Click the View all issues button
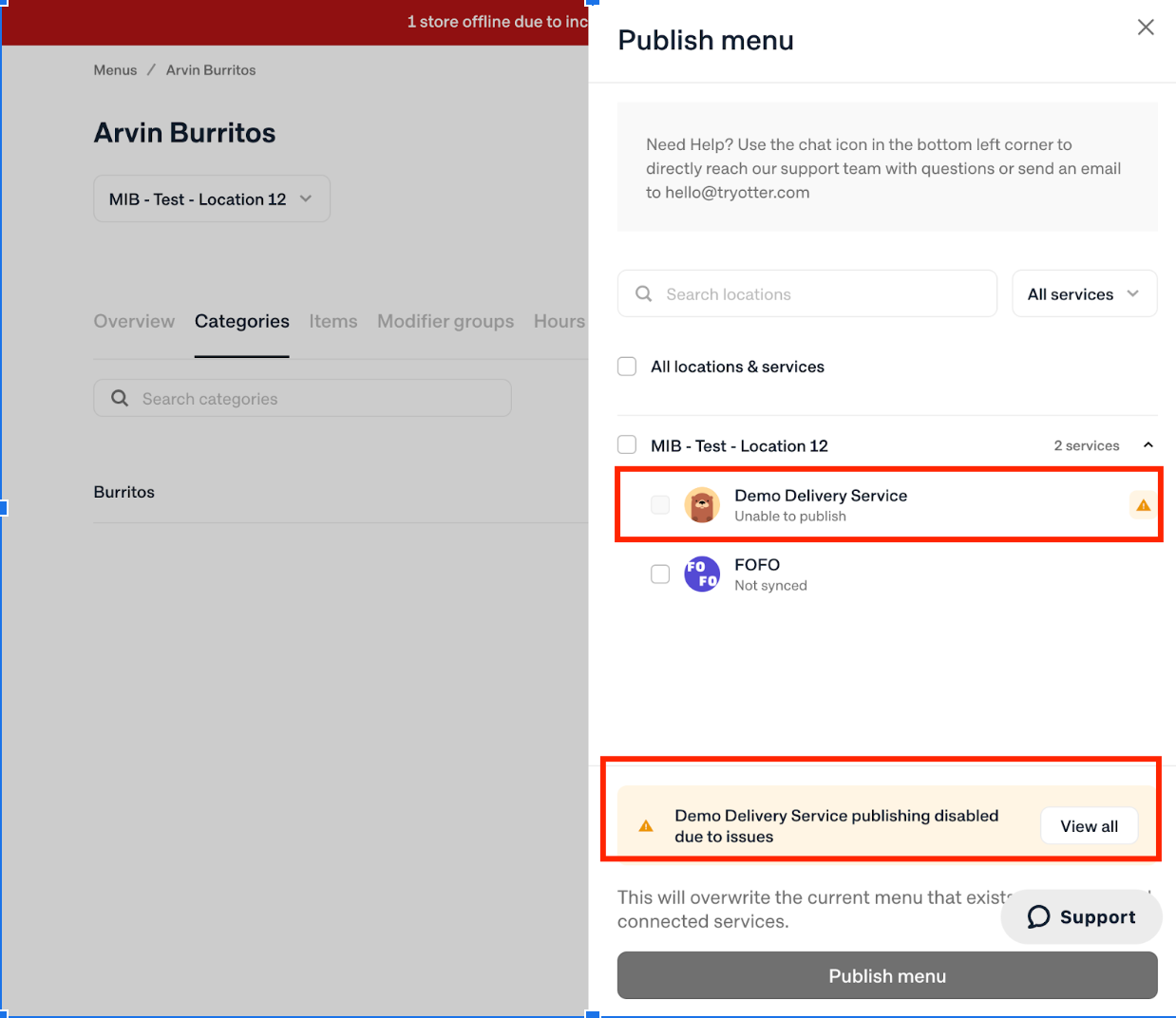The height and width of the screenshot is (1018, 1176). tap(1089, 826)
